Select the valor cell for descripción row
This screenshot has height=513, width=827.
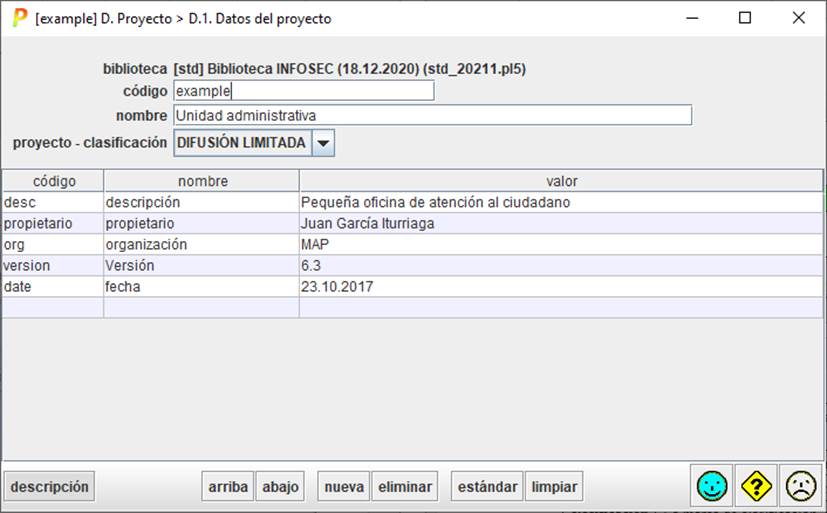560,202
